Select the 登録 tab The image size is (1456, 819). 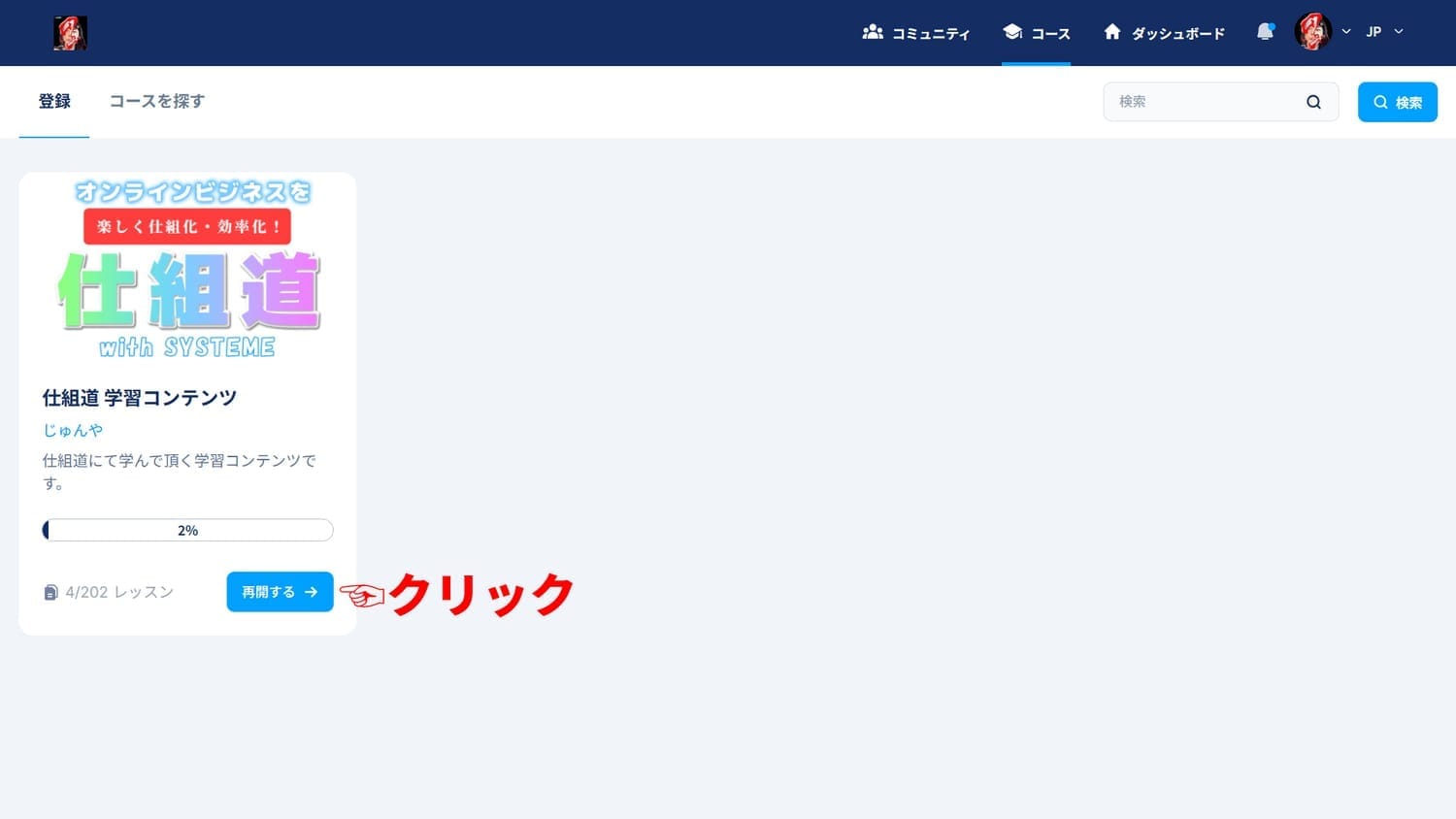[54, 101]
